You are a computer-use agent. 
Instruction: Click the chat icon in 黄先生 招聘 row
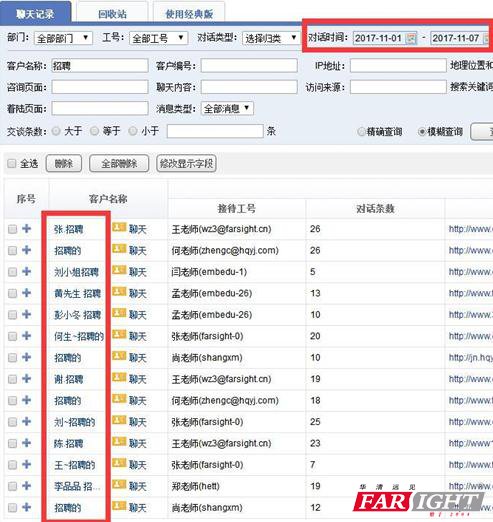coord(119,292)
